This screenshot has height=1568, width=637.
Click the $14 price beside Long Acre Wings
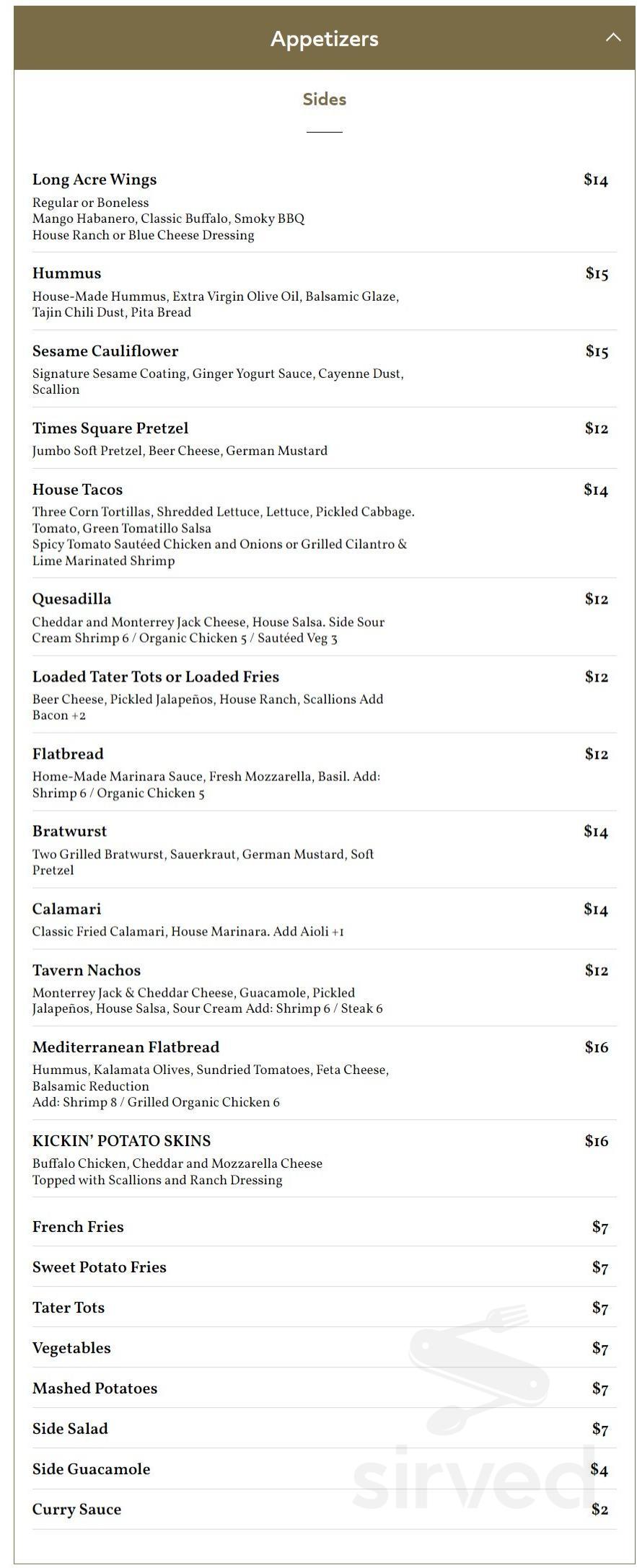(x=597, y=180)
